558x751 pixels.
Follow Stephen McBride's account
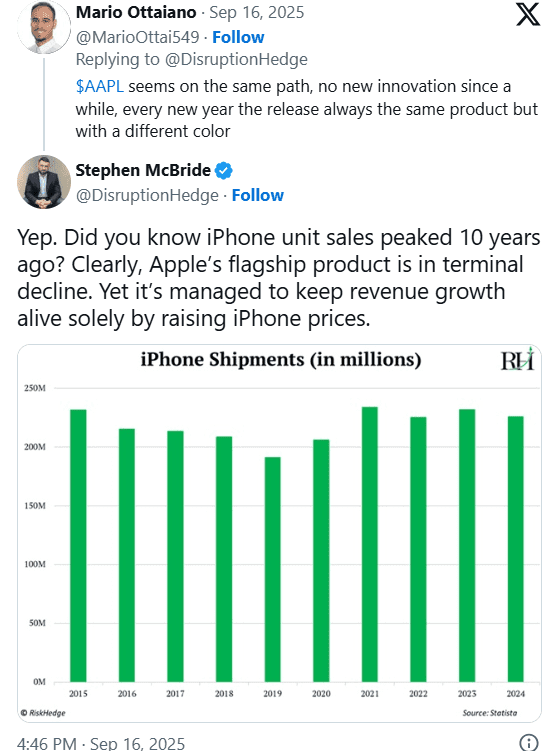click(258, 195)
